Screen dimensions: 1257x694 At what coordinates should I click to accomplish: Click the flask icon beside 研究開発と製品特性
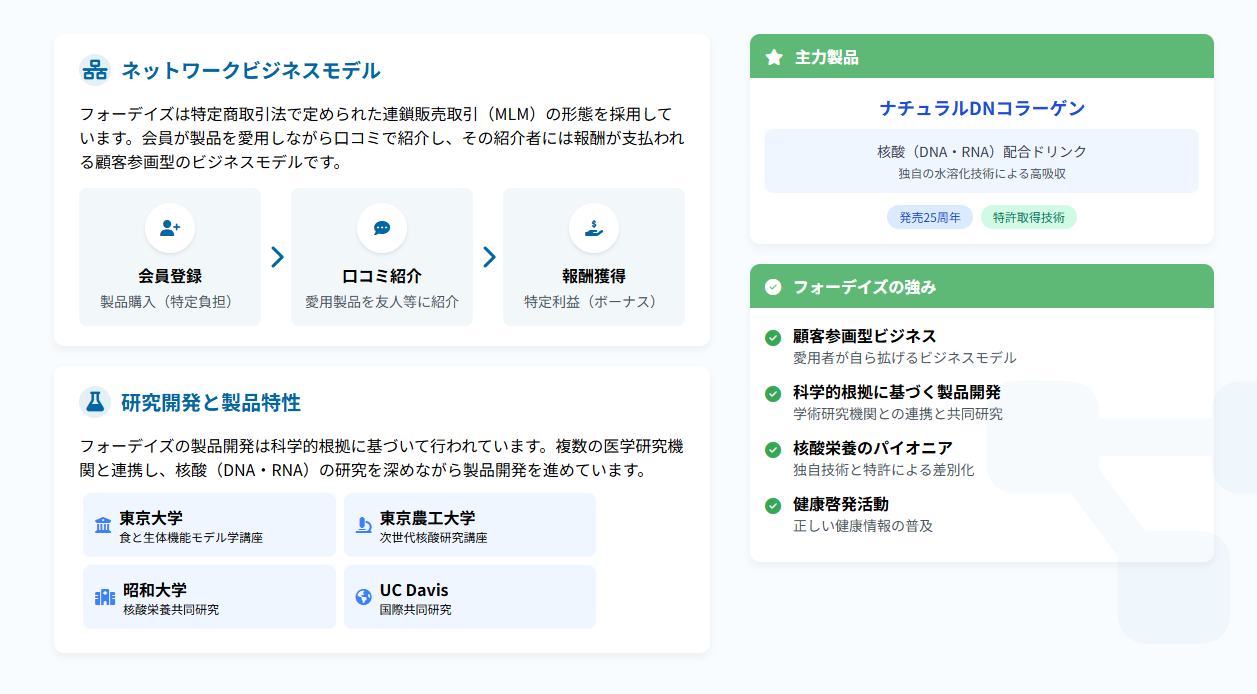pos(95,402)
